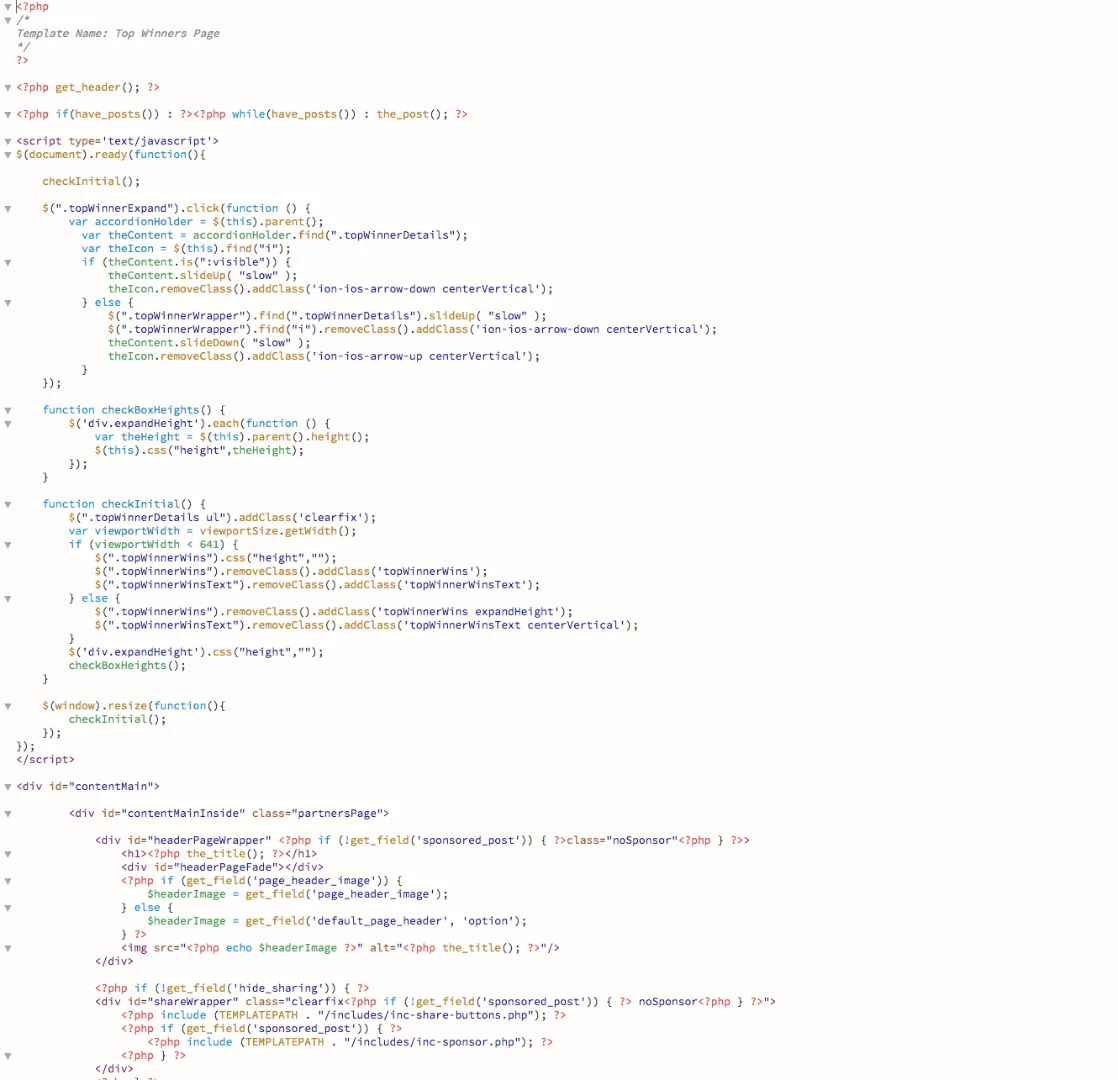
Task: Fold the else block adding expandHeight class
Action: (8, 599)
